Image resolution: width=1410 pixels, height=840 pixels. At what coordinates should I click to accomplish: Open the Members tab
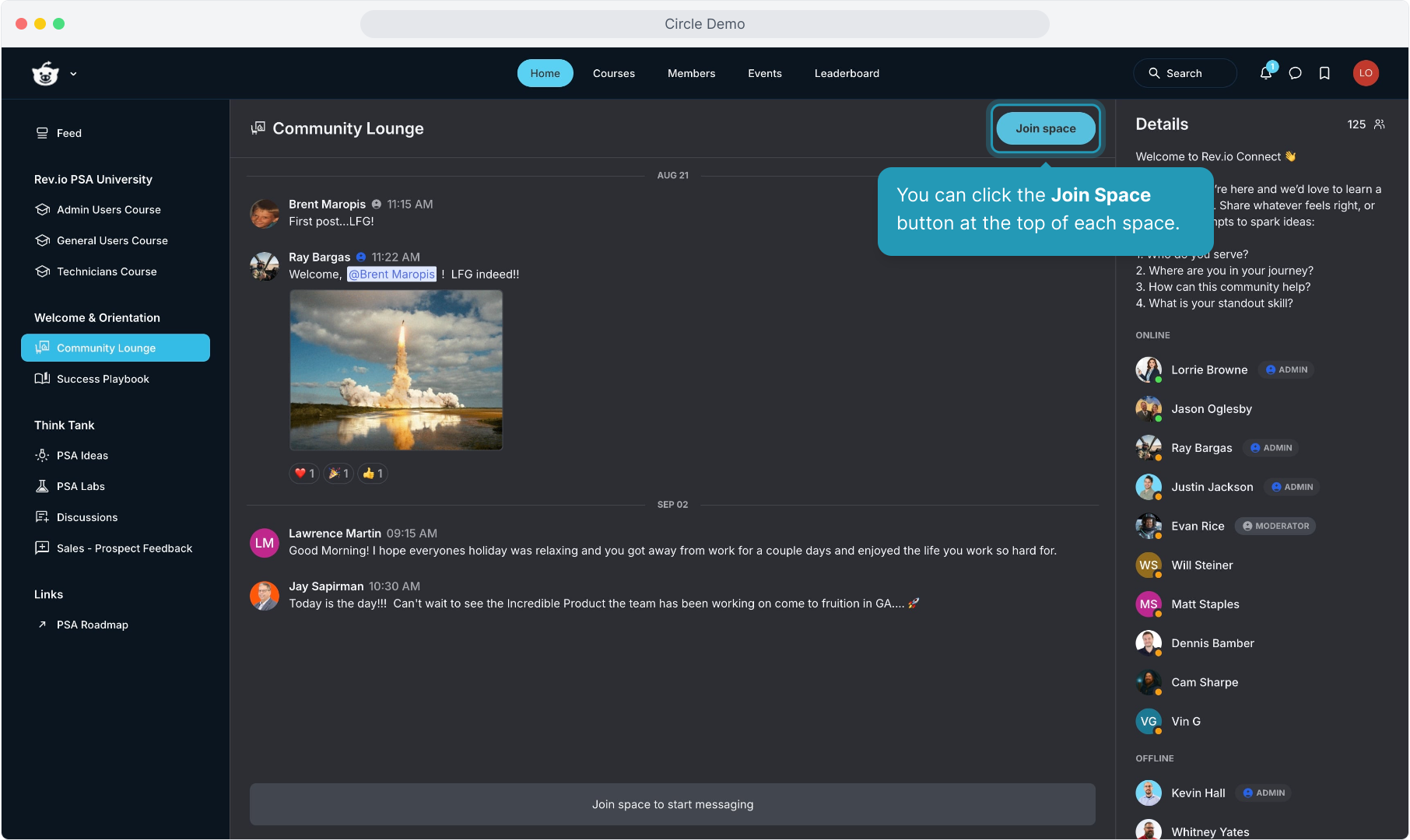point(691,73)
